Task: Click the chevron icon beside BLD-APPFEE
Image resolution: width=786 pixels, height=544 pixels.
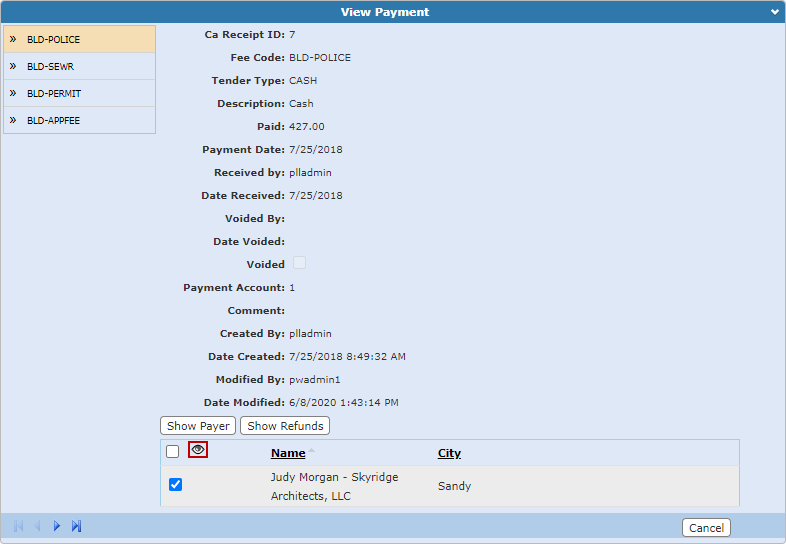Action: (x=13, y=120)
